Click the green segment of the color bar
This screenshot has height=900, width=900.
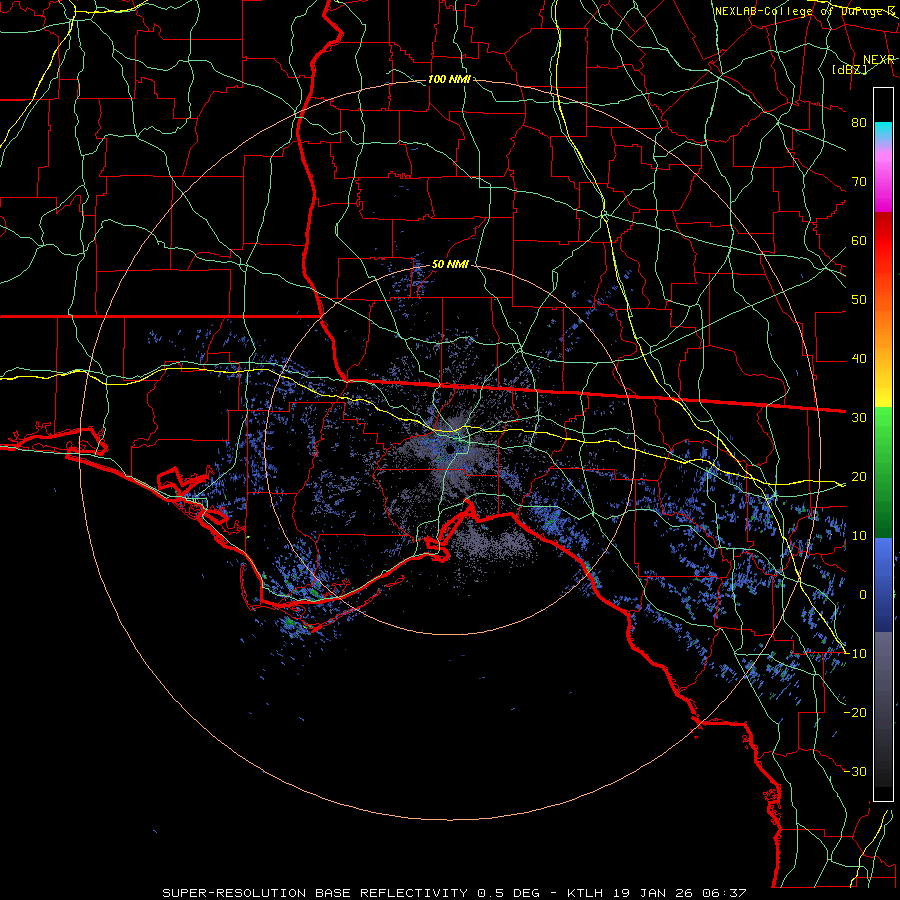coord(883,473)
